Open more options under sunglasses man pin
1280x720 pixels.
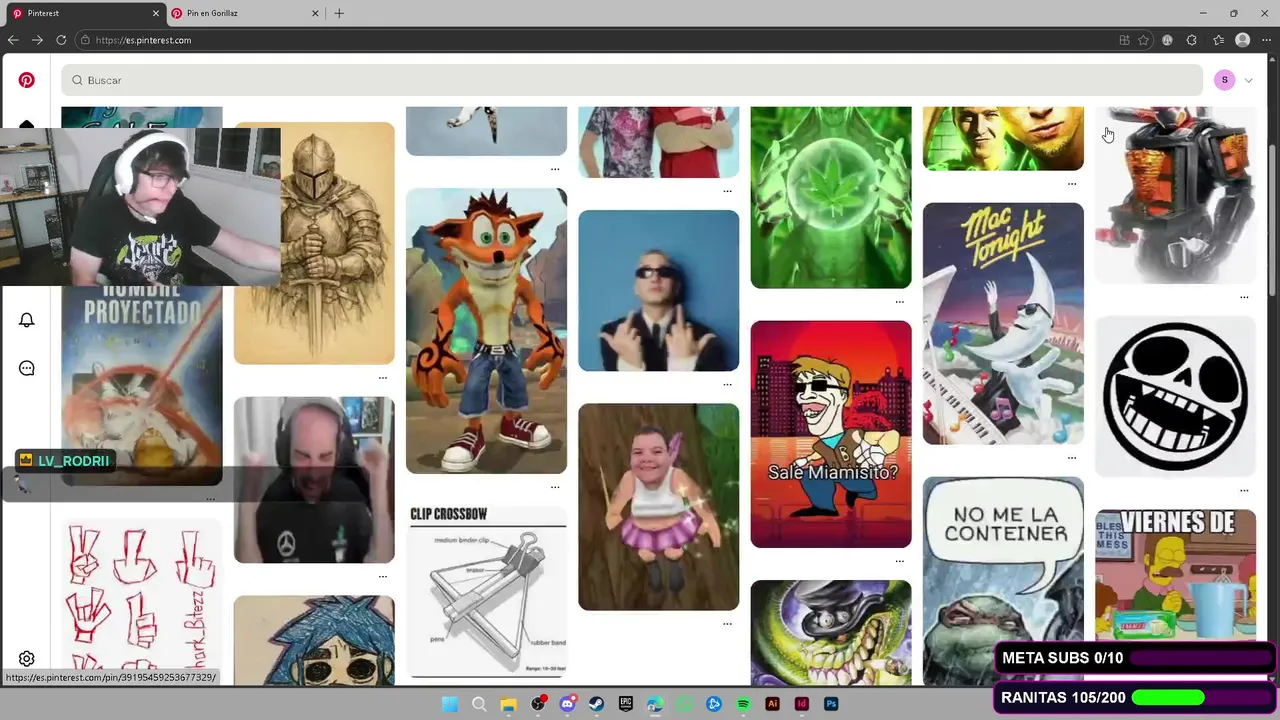pos(727,384)
